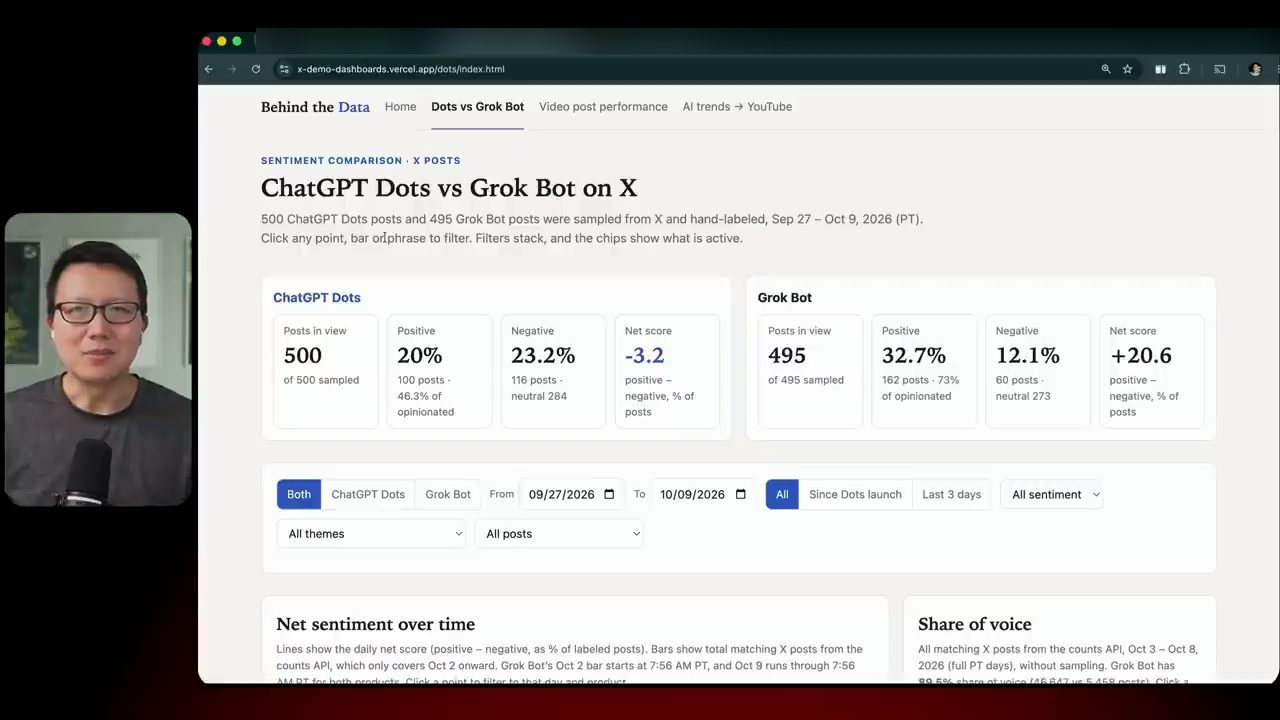Click the ChatGPT Dots Negative 23.2% card
The image size is (1280, 720).
553,371
